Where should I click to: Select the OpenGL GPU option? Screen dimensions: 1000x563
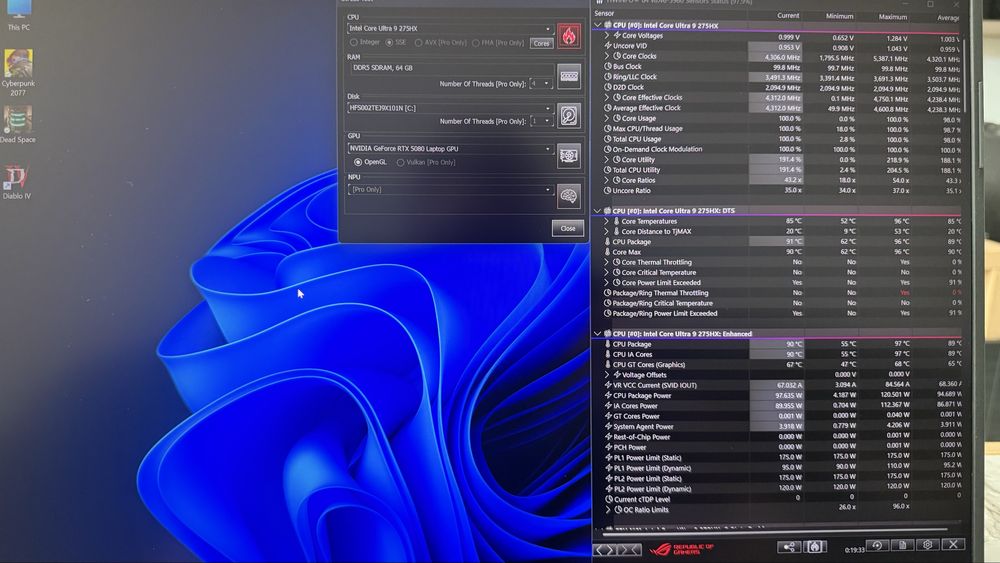[371, 162]
